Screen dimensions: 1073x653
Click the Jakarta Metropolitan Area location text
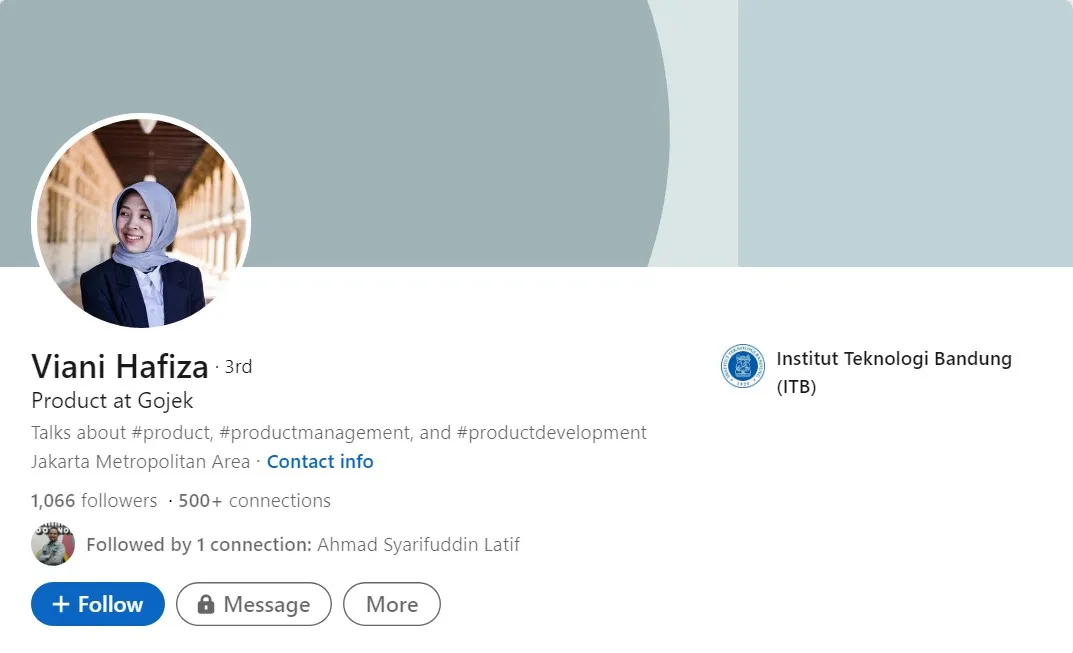pyautogui.click(x=140, y=462)
